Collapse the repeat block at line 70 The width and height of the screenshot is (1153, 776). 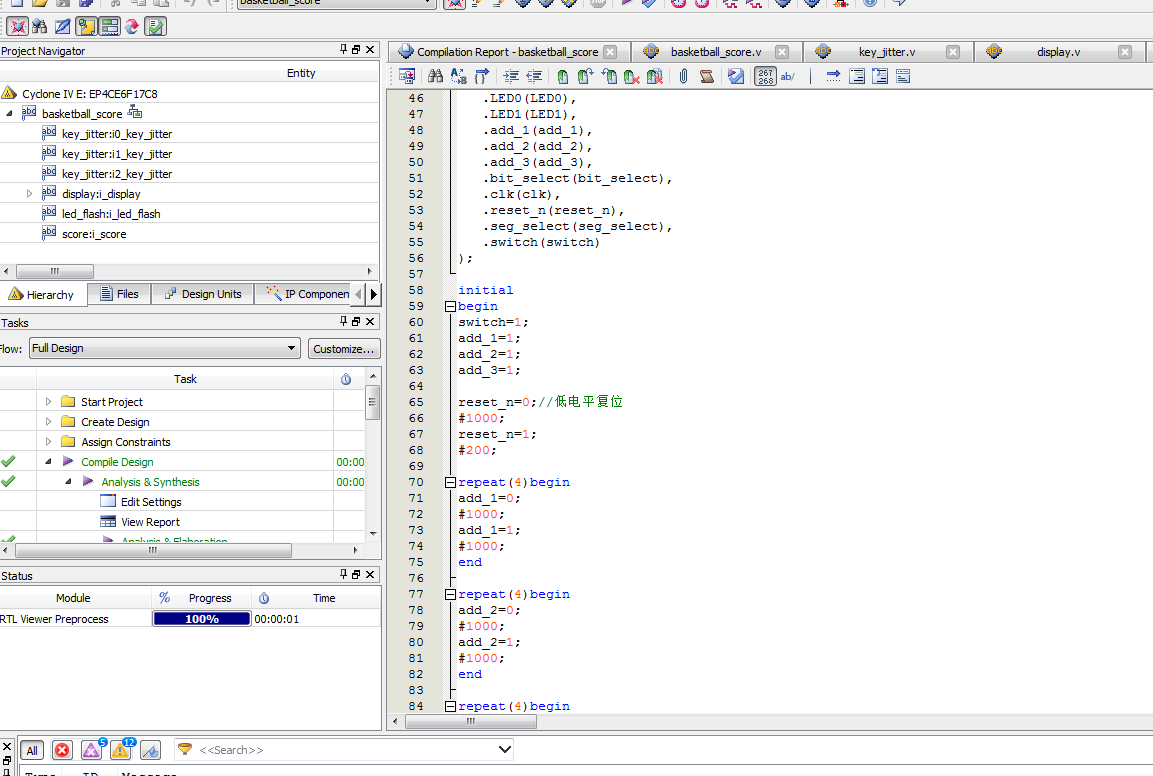[450, 483]
